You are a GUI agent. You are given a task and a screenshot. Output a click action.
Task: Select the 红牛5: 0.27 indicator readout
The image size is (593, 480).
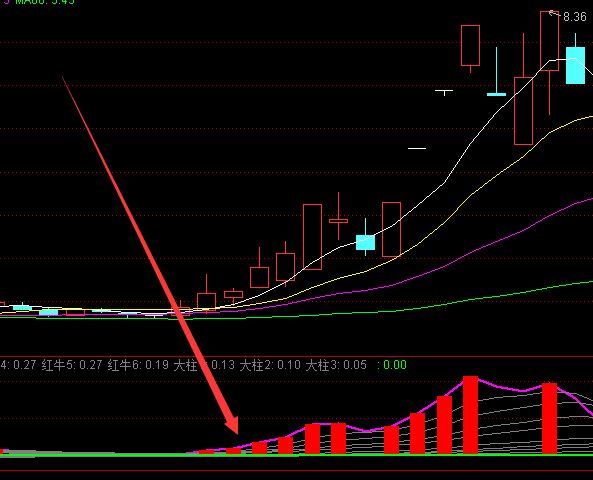(x=72, y=365)
